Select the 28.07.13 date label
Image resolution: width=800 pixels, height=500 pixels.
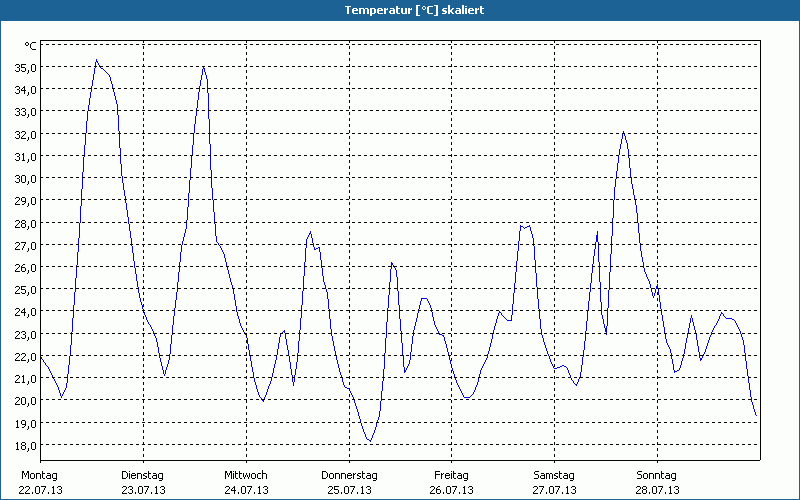[657, 490]
